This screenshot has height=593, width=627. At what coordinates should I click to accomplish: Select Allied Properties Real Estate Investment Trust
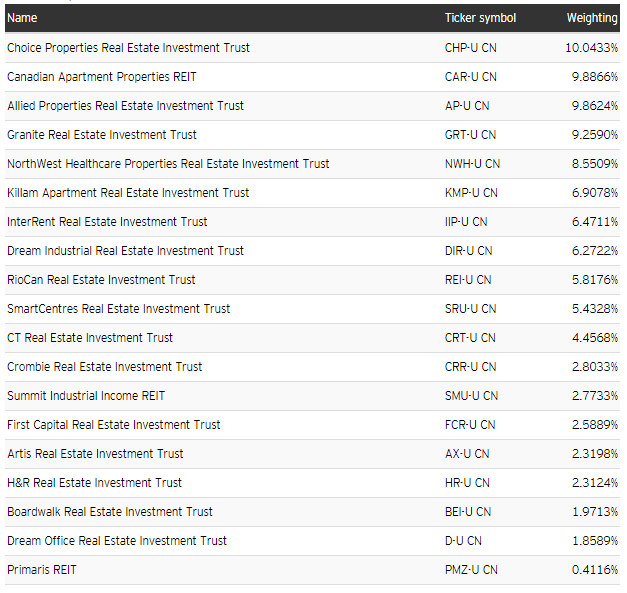125,106
